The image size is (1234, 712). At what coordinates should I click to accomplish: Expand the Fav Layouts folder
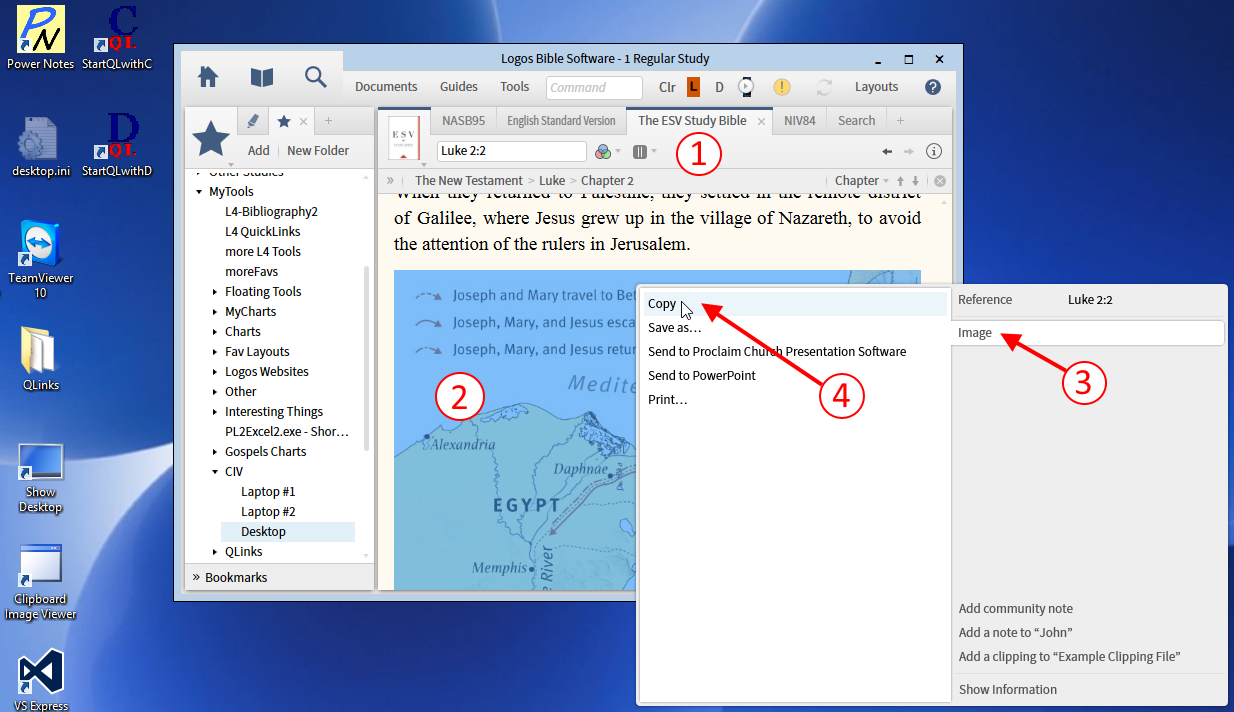click(x=215, y=352)
